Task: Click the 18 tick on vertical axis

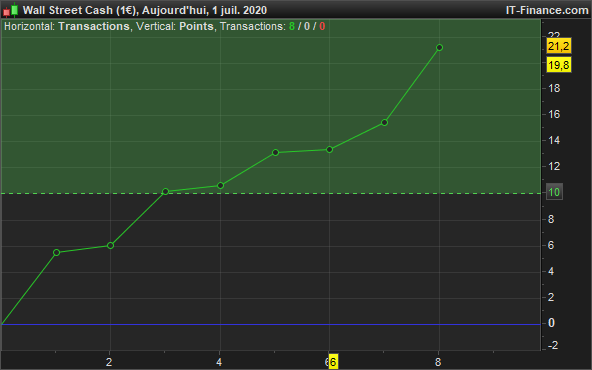Action: click(x=554, y=88)
